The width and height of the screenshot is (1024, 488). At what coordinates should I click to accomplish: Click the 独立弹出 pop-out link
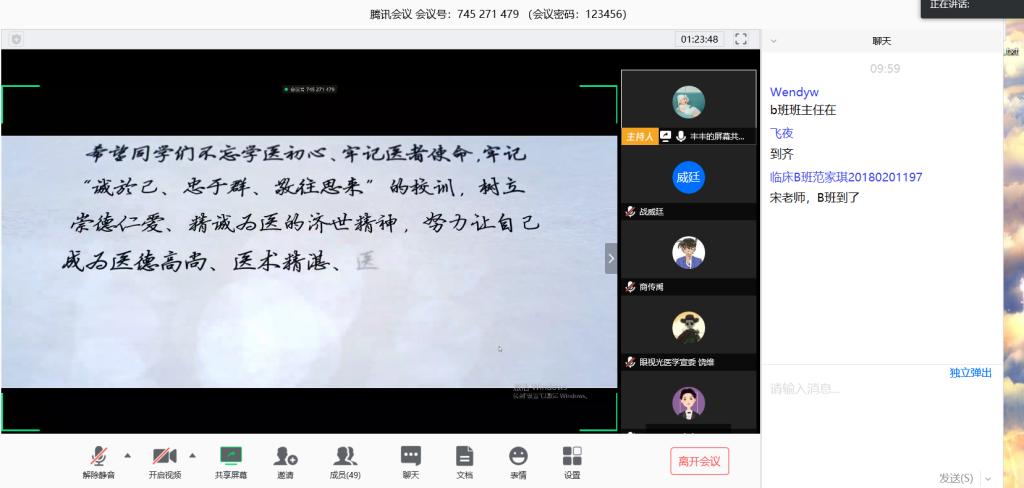point(970,373)
